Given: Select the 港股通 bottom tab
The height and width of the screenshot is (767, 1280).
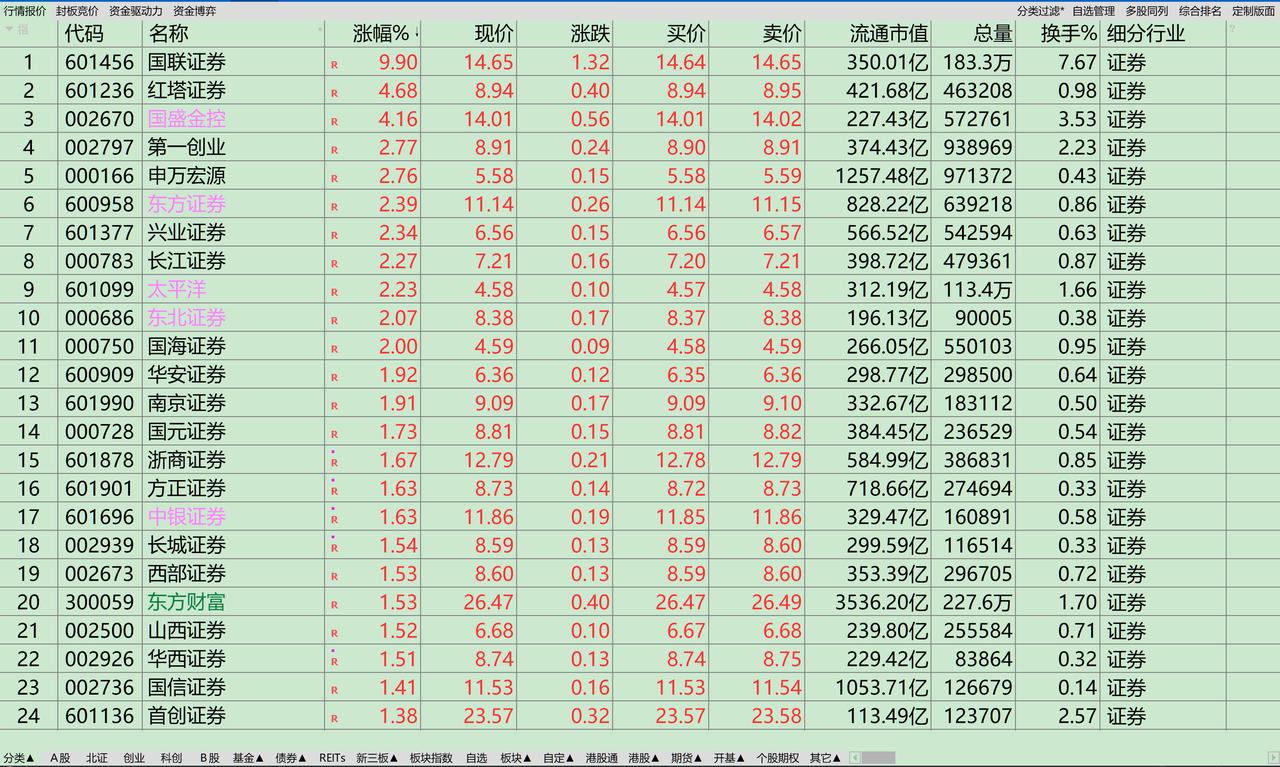Looking at the screenshot, I should coord(602,758).
